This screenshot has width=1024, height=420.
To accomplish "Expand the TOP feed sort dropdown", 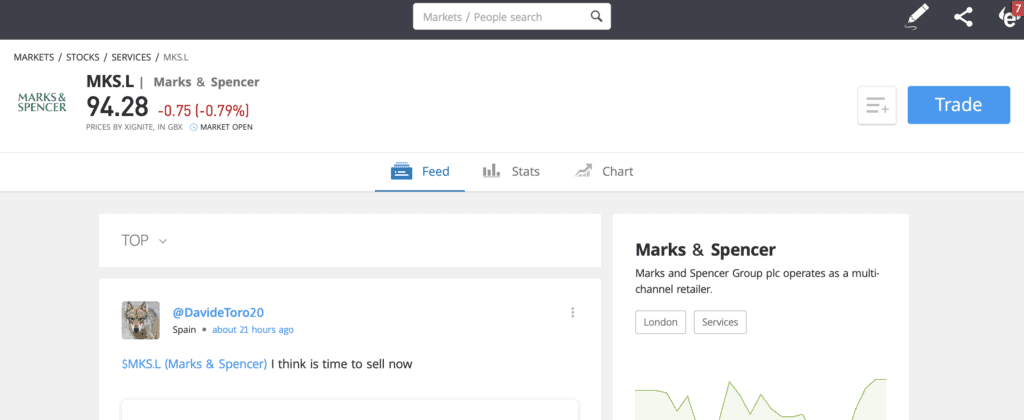I will [144, 240].
